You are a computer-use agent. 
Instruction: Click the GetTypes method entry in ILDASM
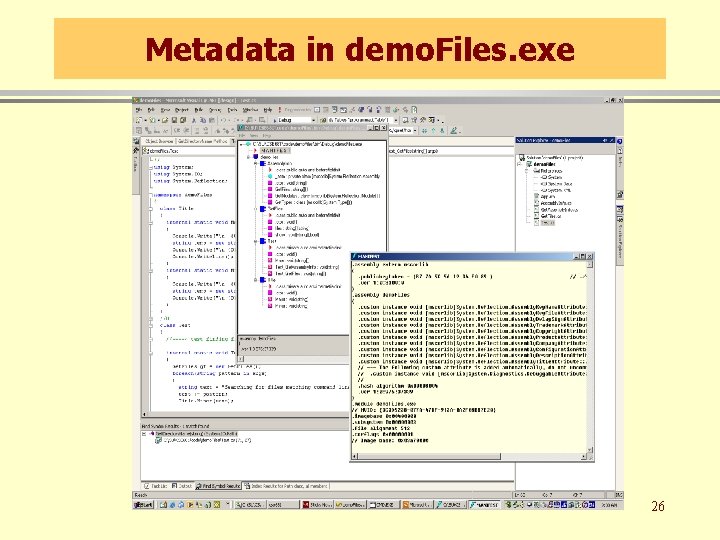313,202
